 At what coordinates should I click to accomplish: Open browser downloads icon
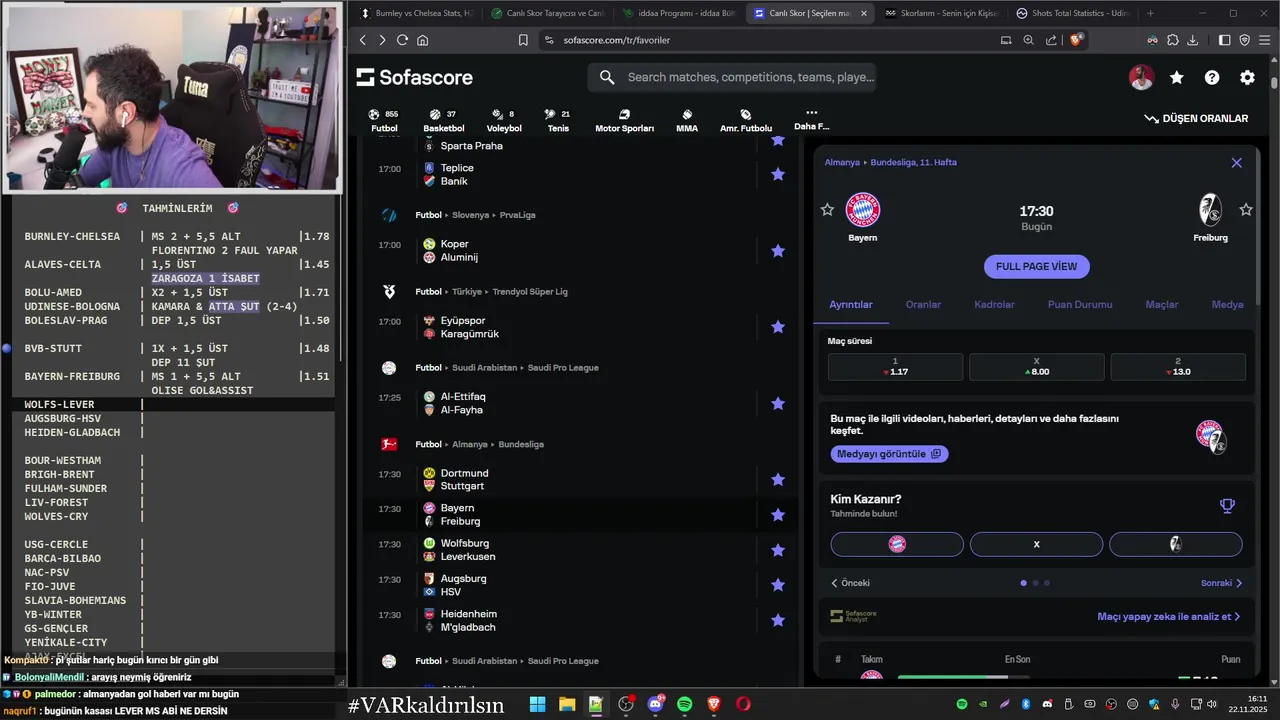pos(1192,40)
